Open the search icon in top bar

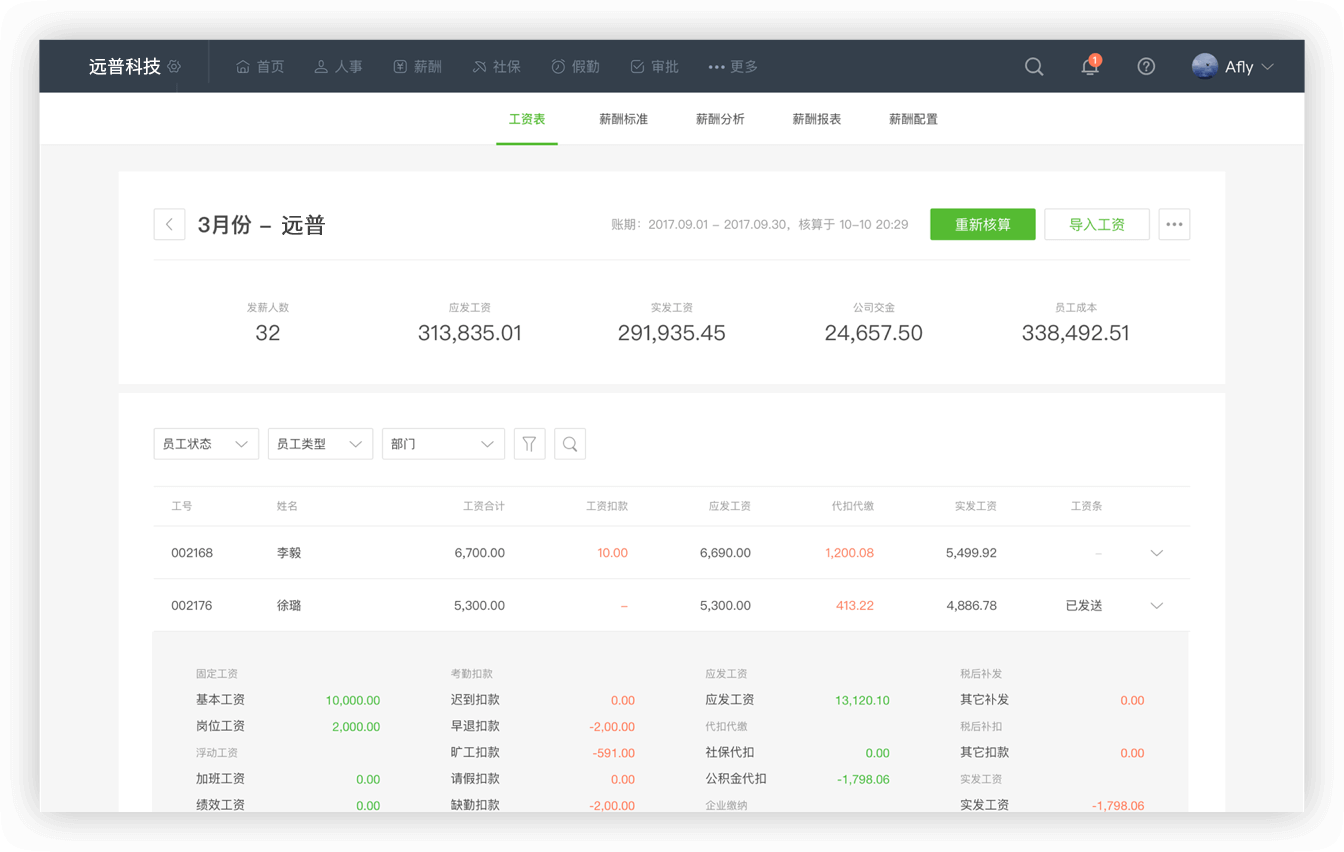click(x=1034, y=67)
